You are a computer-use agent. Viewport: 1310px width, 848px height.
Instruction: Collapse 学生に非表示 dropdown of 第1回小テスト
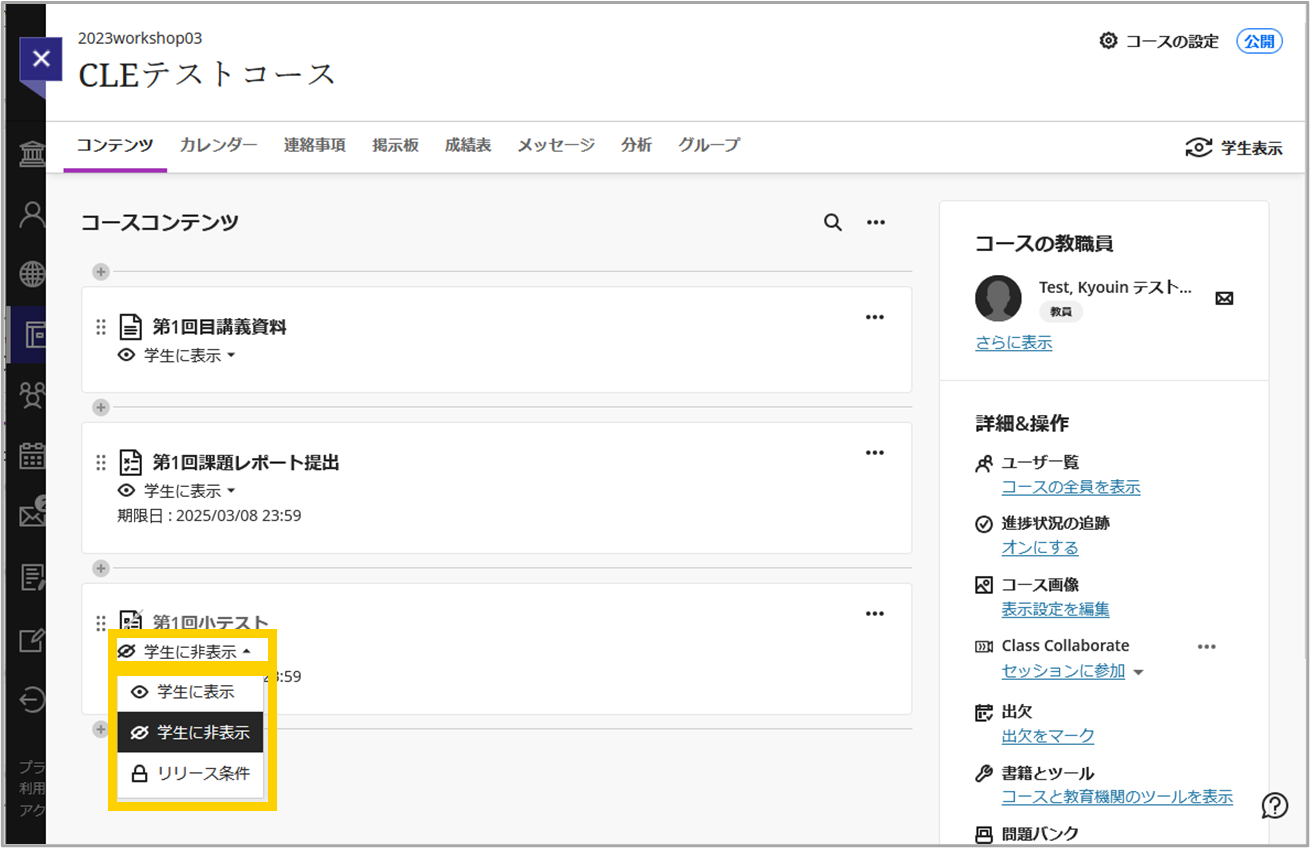pos(185,652)
